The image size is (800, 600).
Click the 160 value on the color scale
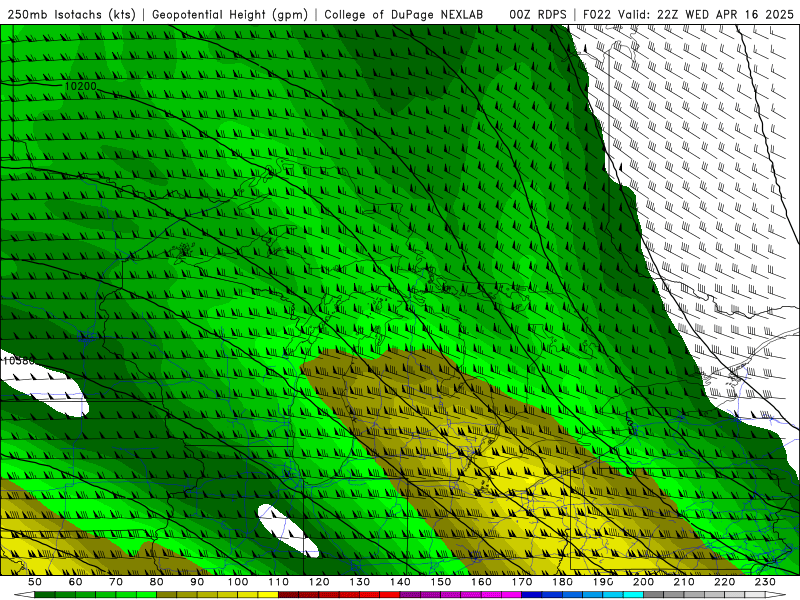(482, 582)
